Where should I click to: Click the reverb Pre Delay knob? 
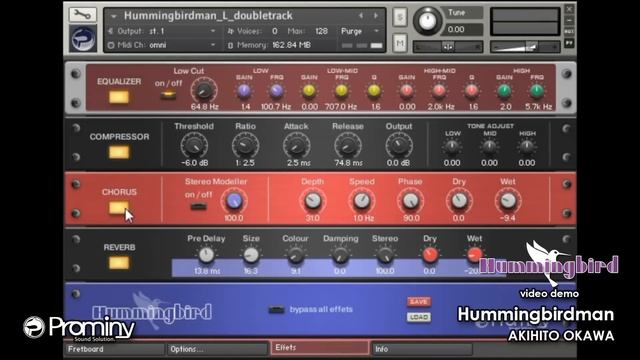(x=207, y=256)
